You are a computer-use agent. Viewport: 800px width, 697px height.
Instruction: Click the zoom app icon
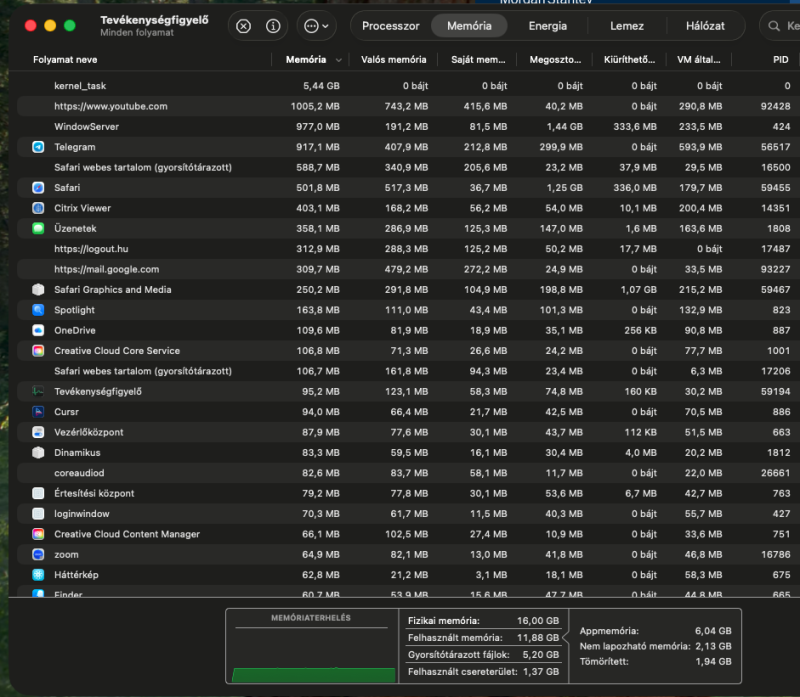pyautogui.click(x=38, y=555)
